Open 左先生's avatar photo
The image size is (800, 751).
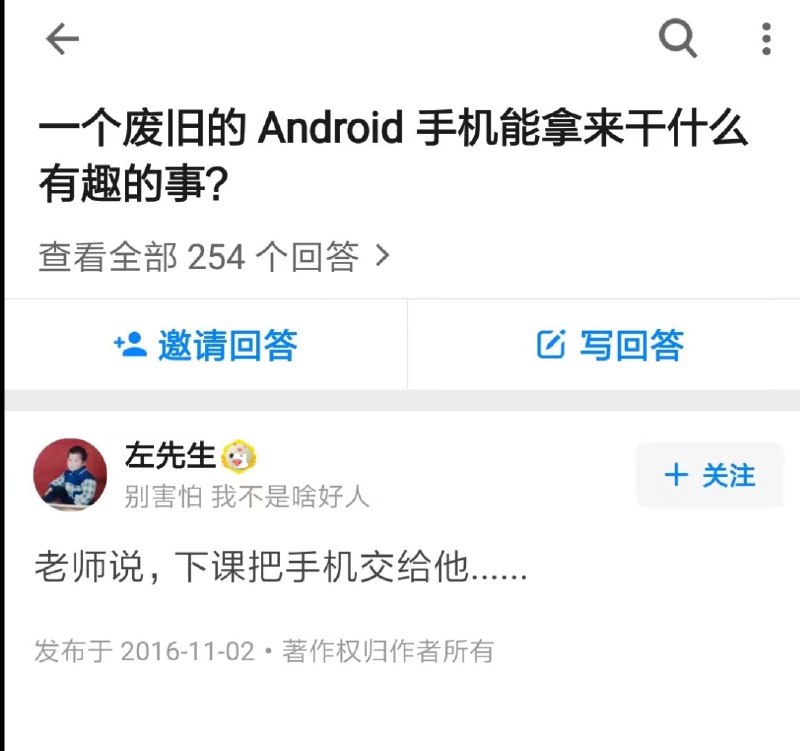pos(70,474)
